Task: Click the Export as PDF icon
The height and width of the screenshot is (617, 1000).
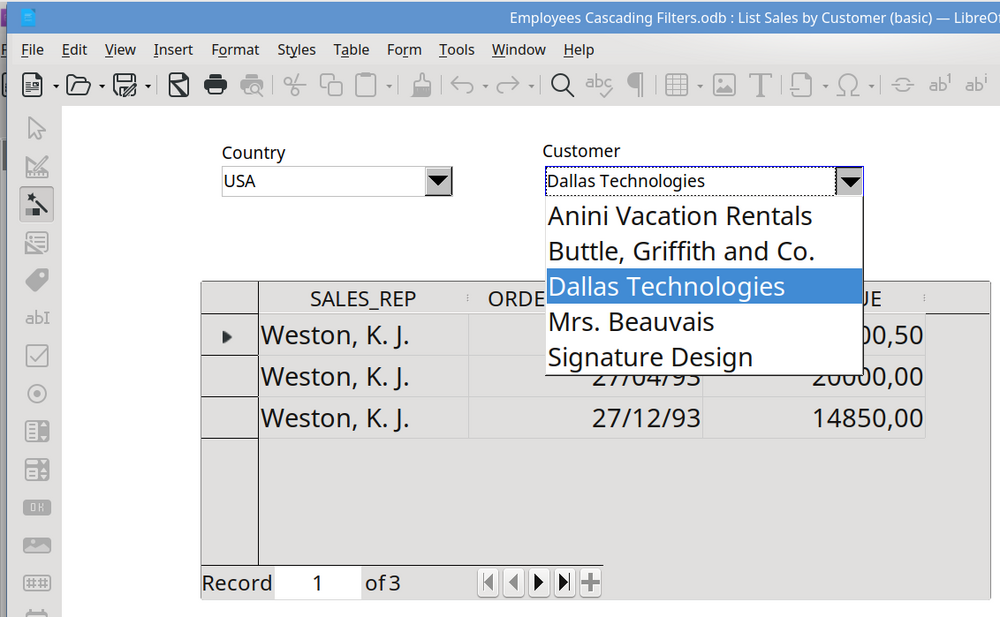Action: tap(179, 85)
